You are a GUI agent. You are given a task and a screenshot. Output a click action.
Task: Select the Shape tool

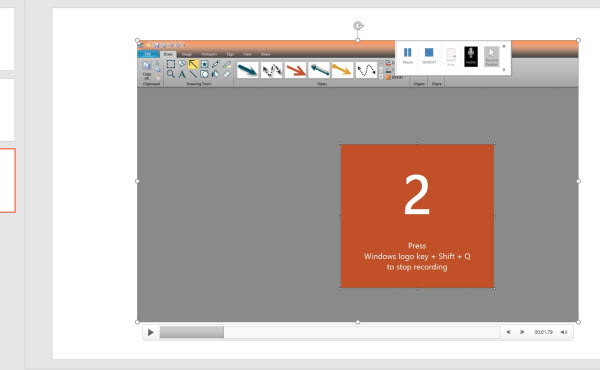204,74
